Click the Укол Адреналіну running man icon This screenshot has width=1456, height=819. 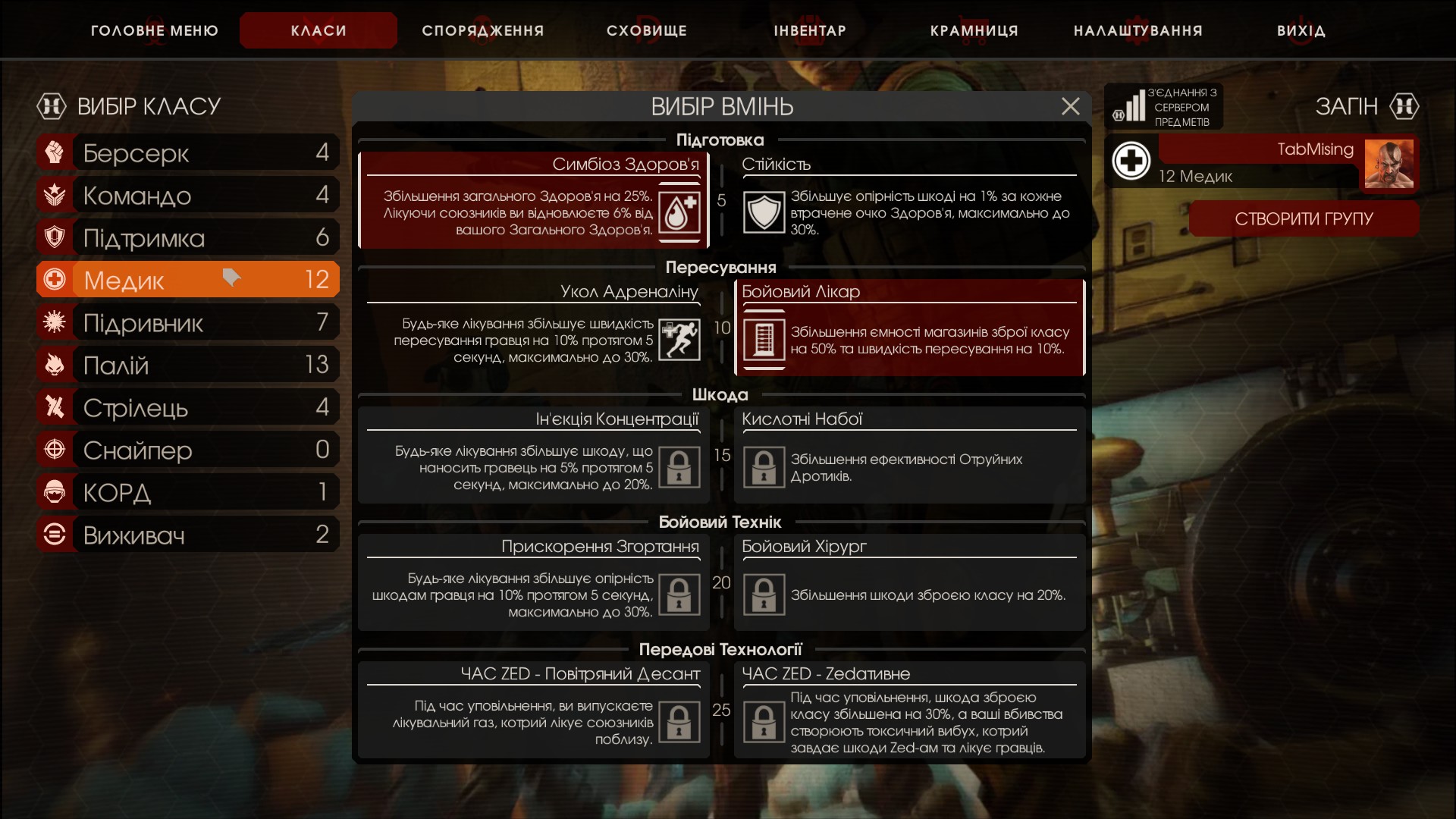coord(679,340)
